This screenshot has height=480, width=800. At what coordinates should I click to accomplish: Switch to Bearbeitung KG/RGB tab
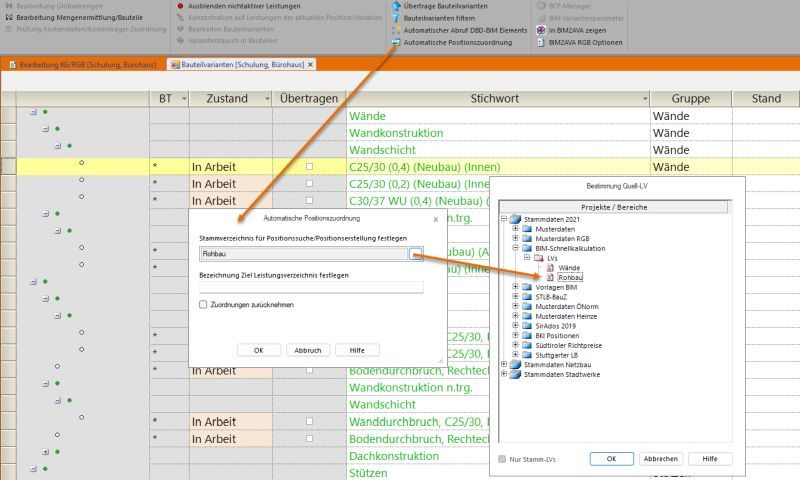[x=85, y=64]
